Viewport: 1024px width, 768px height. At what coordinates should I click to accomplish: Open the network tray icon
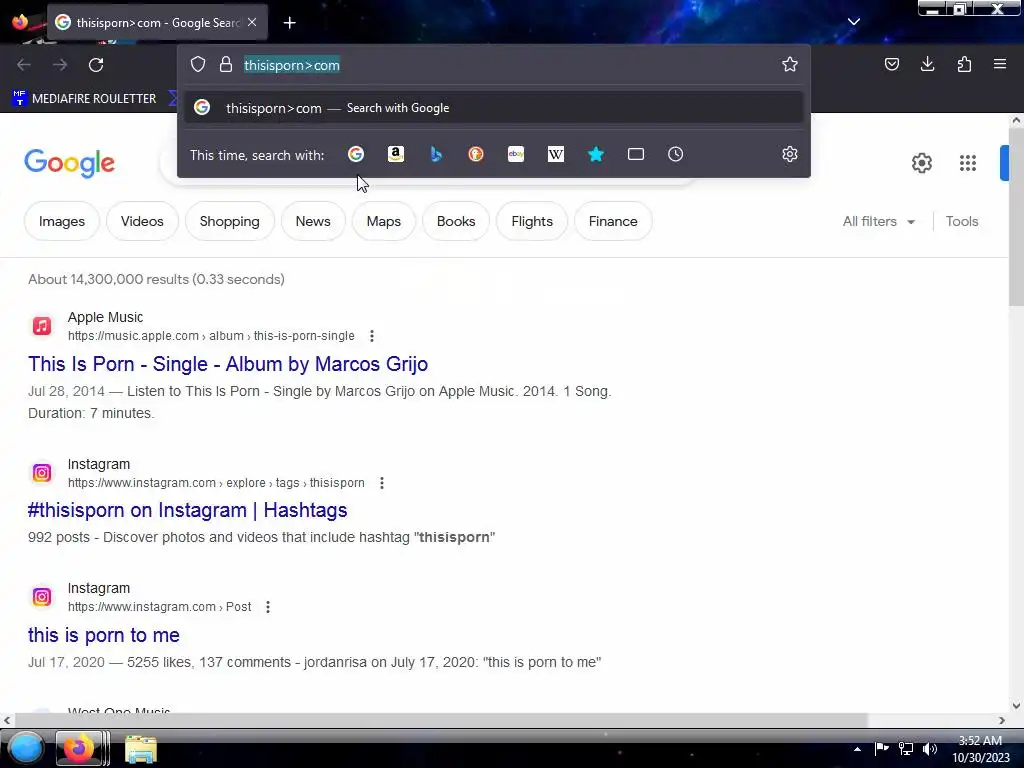(x=906, y=749)
